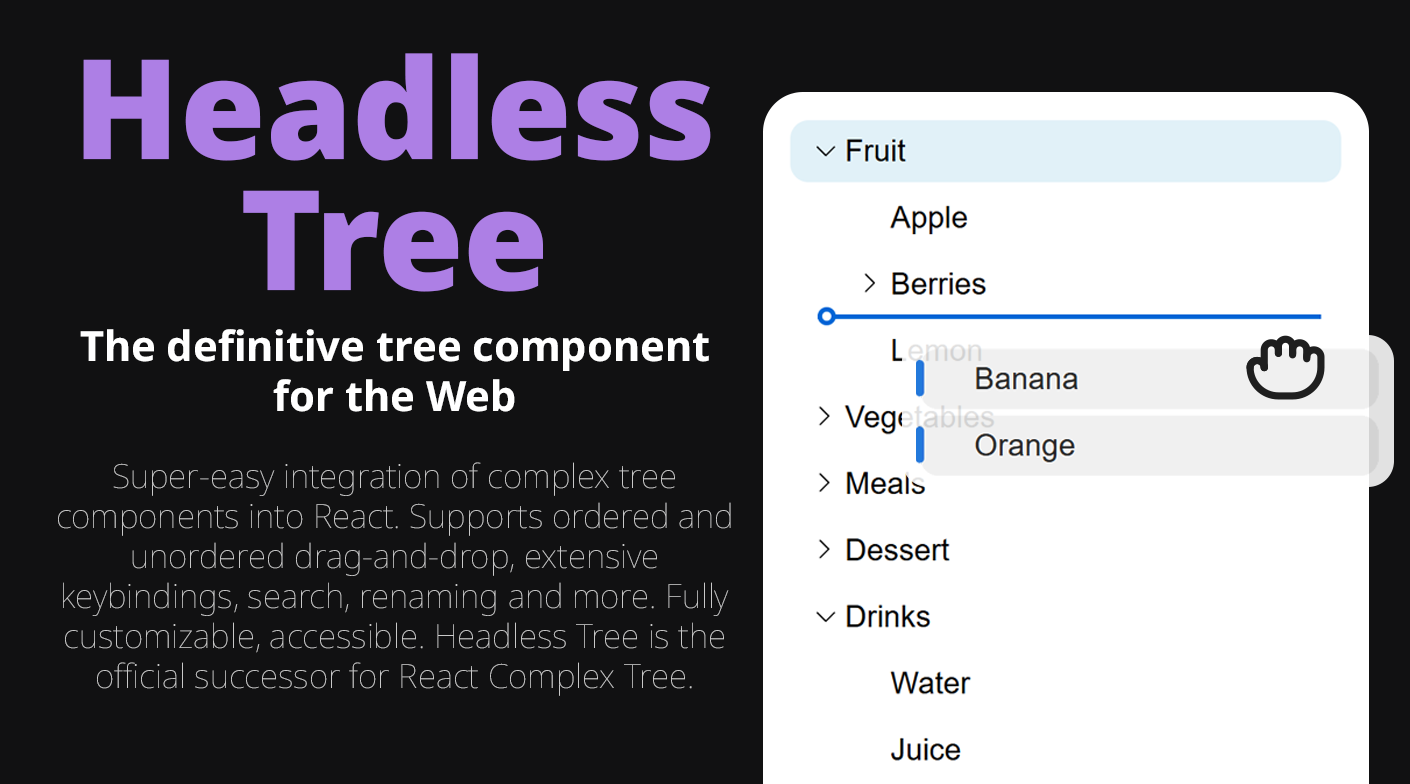Click the grabbing hand cursor icon
Viewport: 1410px width, 784px height.
point(1286,368)
